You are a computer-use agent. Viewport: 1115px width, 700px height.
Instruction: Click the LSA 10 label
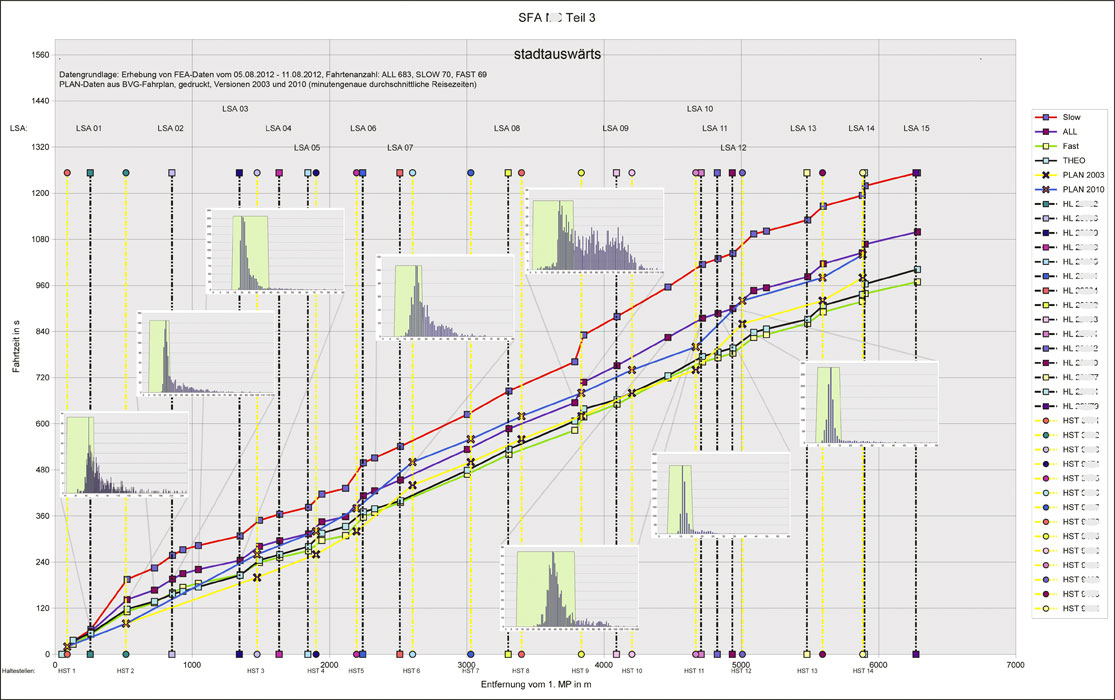(x=700, y=109)
